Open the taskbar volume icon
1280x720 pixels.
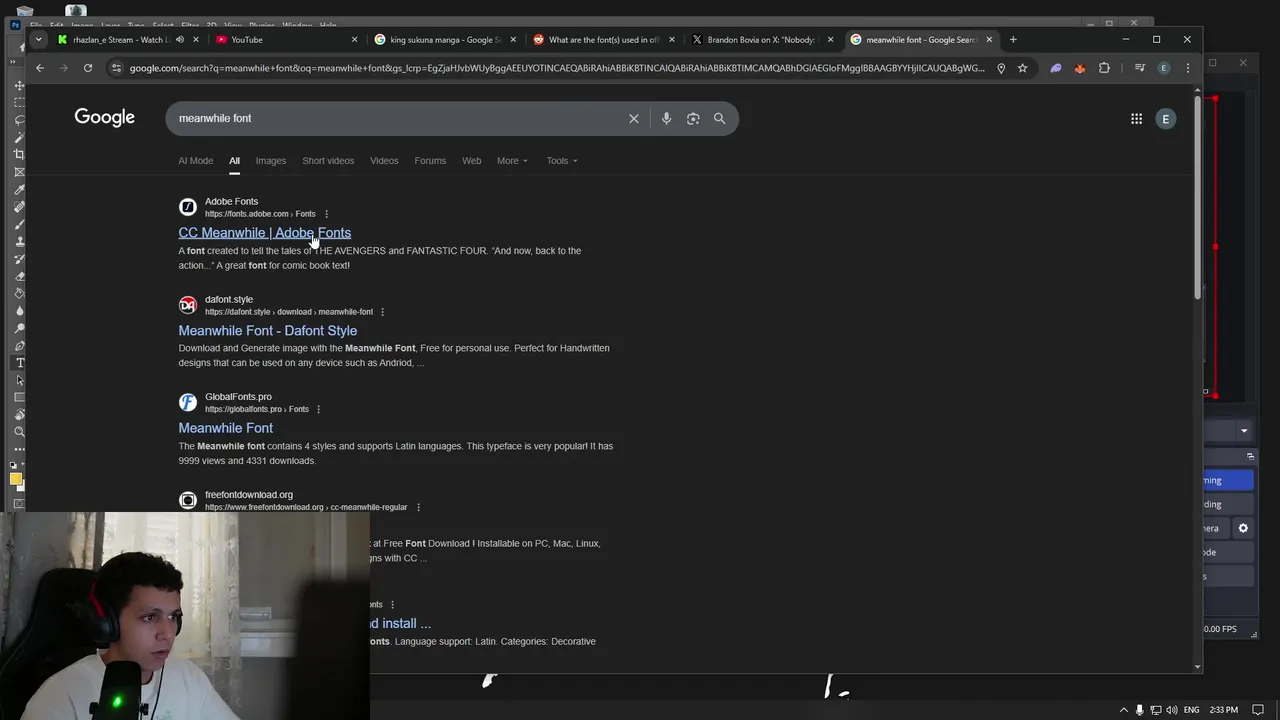point(1173,710)
